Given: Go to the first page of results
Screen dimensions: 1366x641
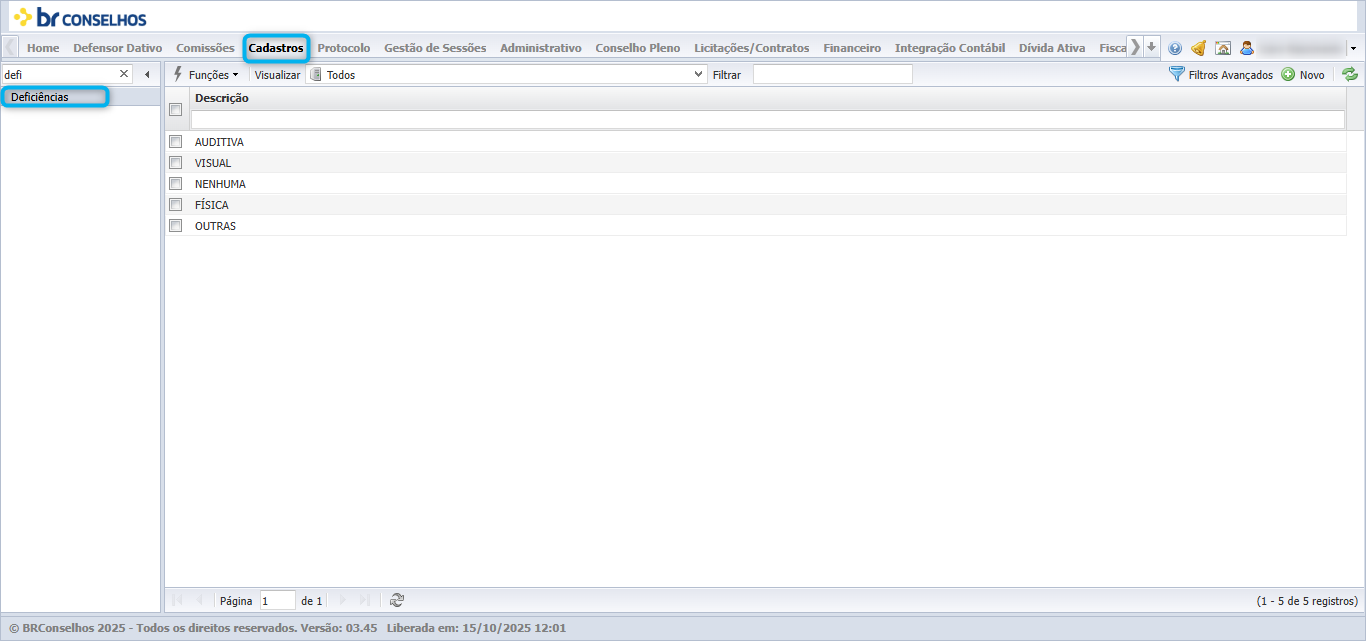Looking at the screenshot, I should pyautogui.click(x=177, y=600).
